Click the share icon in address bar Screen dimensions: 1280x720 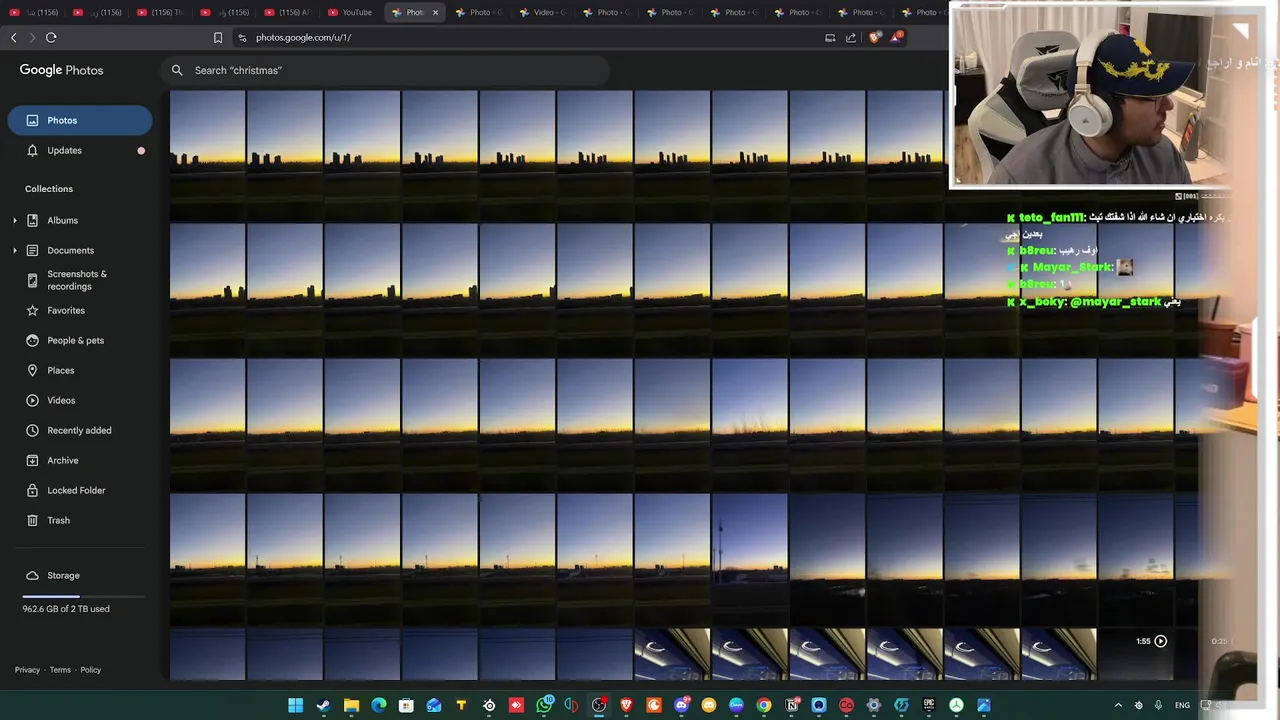[851, 37]
